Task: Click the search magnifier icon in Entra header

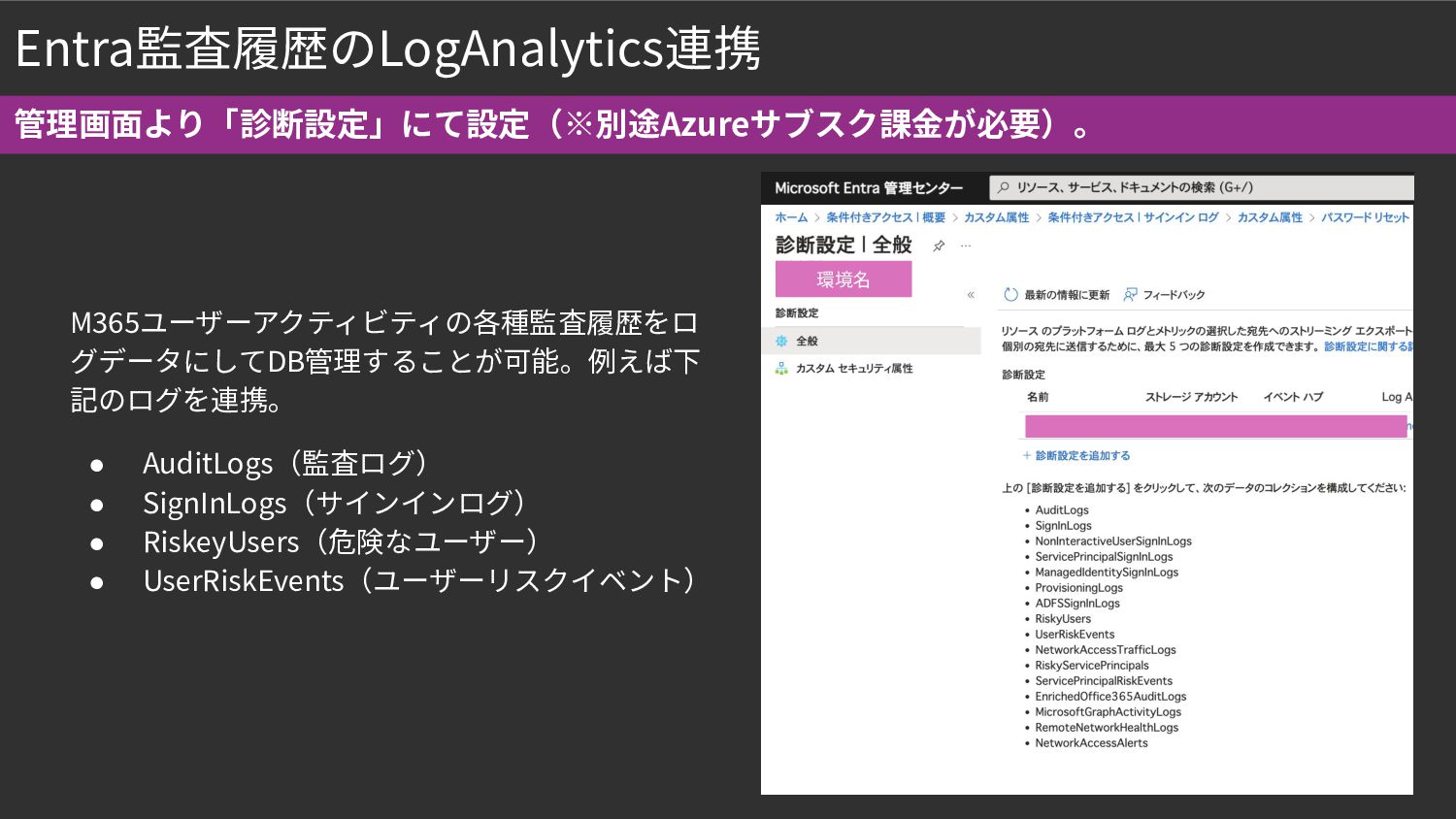Action: click(x=1004, y=187)
